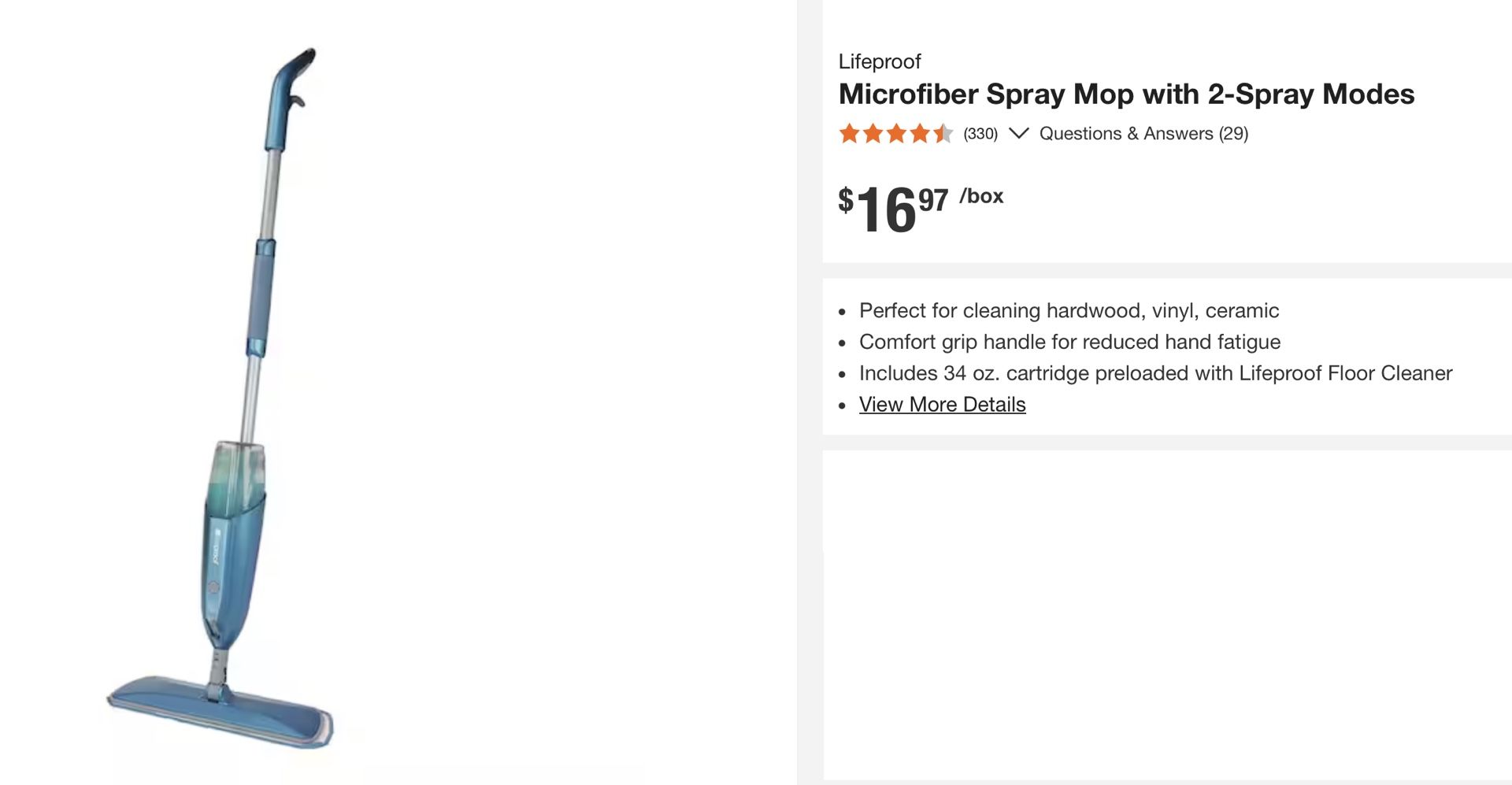
Task: Open Questions & Answers (29)
Action: (x=1143, y=134)
